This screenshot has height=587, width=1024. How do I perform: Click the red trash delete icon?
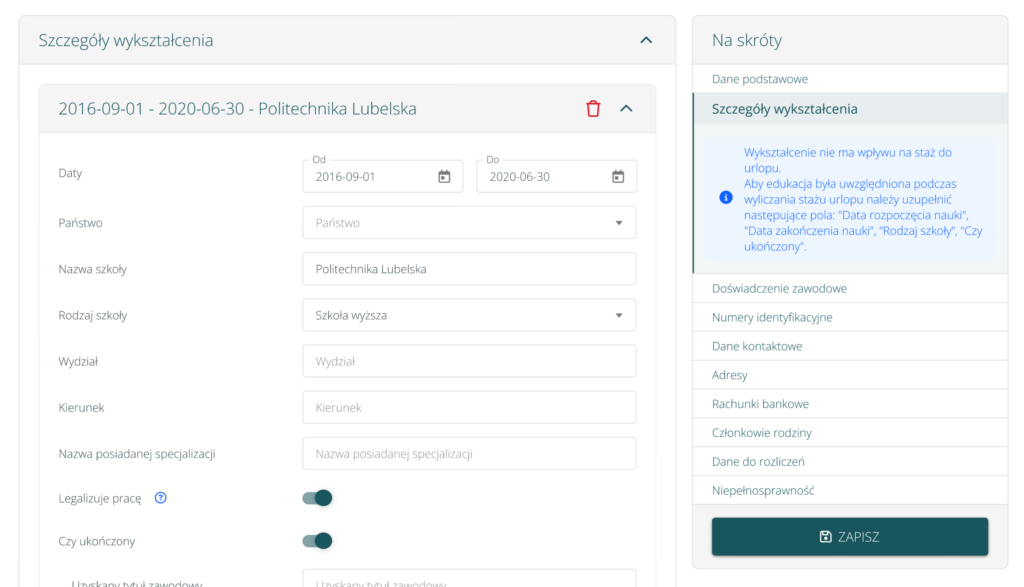point(593,109)
